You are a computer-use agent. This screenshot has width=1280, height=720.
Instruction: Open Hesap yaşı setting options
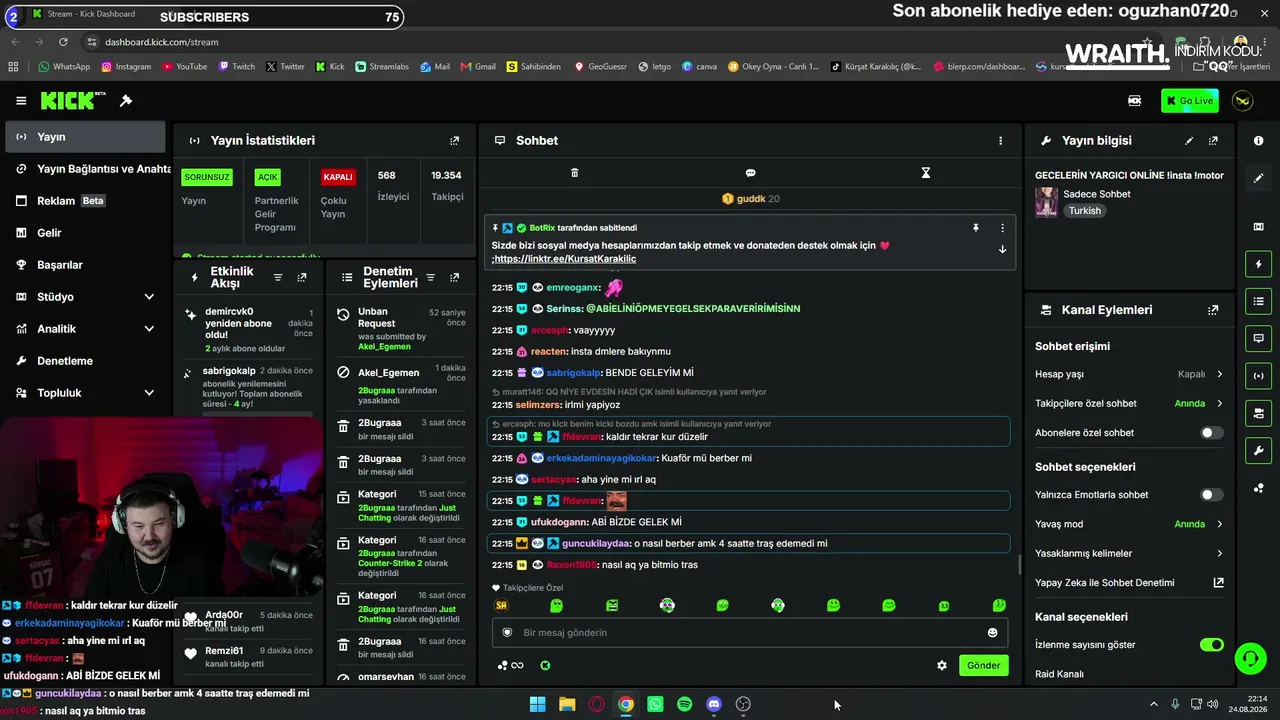point(1129,374)
